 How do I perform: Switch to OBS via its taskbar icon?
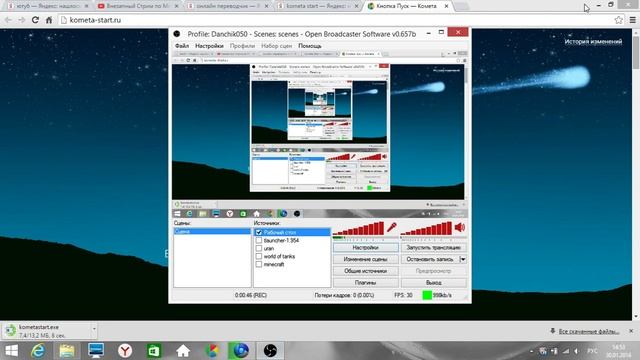point(270,350)
